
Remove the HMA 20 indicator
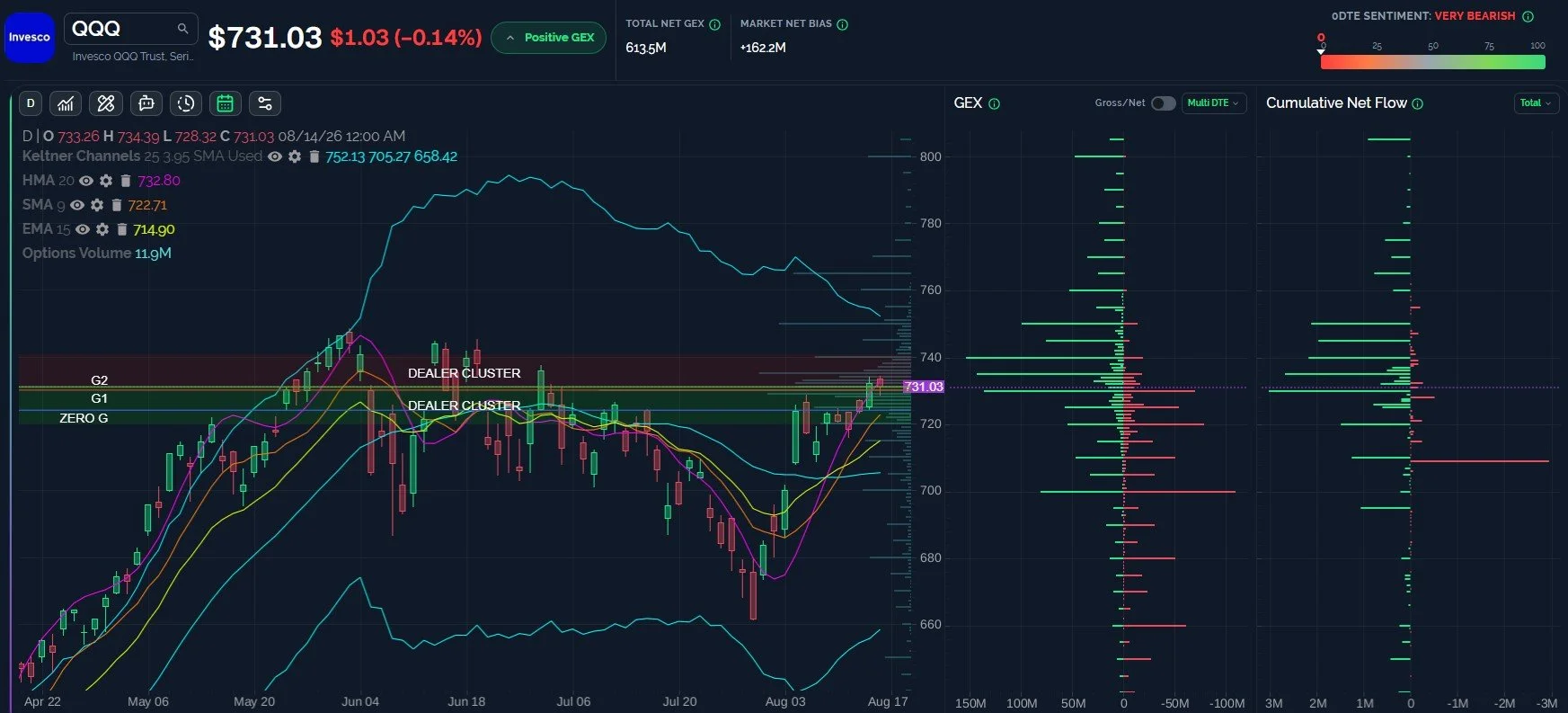(126, 181)
